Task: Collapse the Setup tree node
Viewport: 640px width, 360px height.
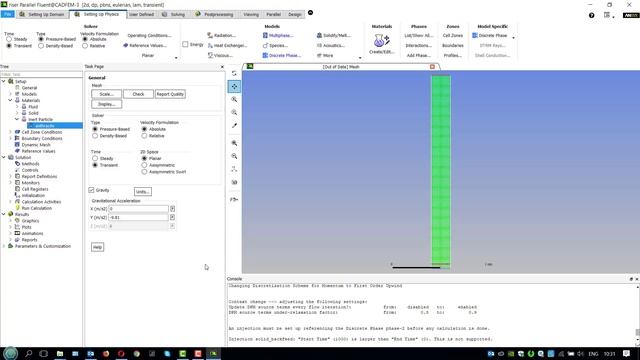Action: tap(4, 82)
